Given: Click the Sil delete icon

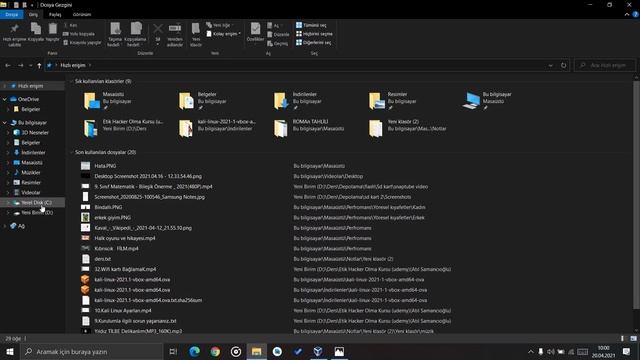Looking at the screenshot, I should click(x=158, y=29).
